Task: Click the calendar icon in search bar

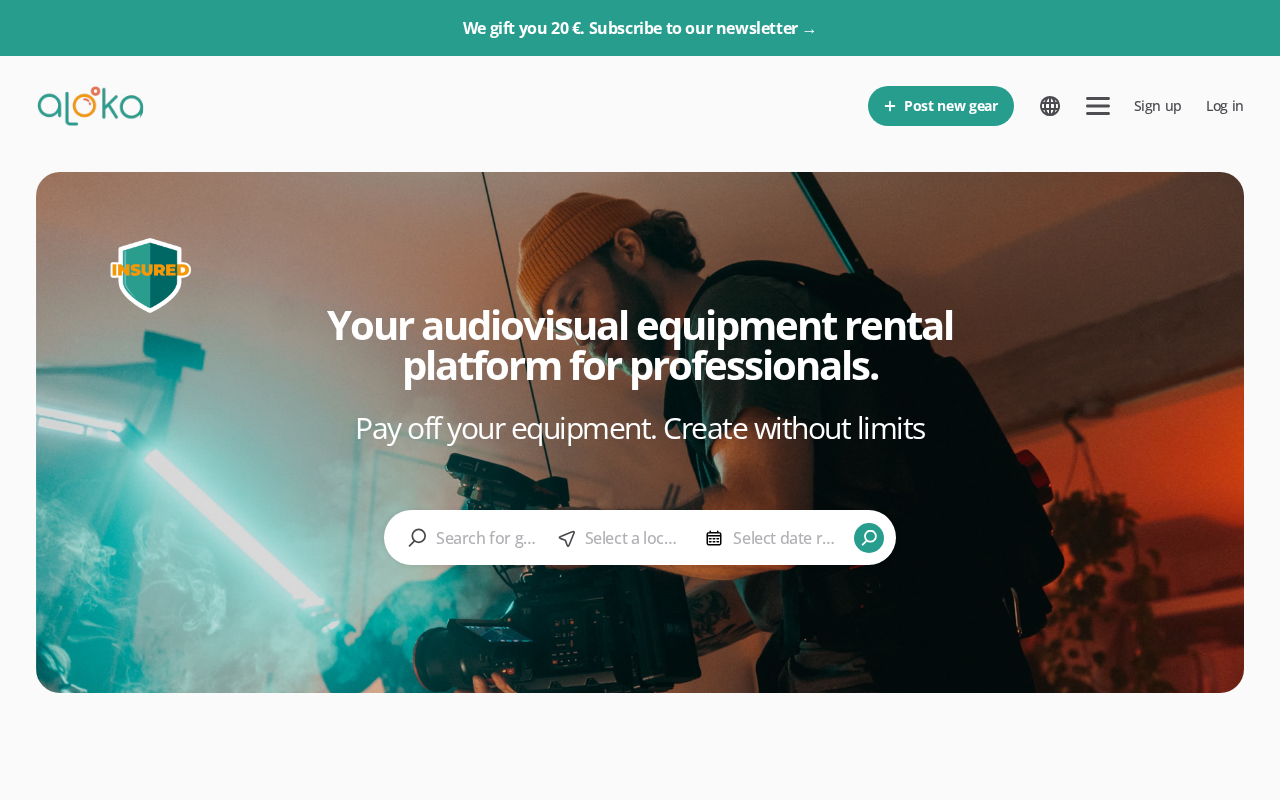Action: coord(714,538)
